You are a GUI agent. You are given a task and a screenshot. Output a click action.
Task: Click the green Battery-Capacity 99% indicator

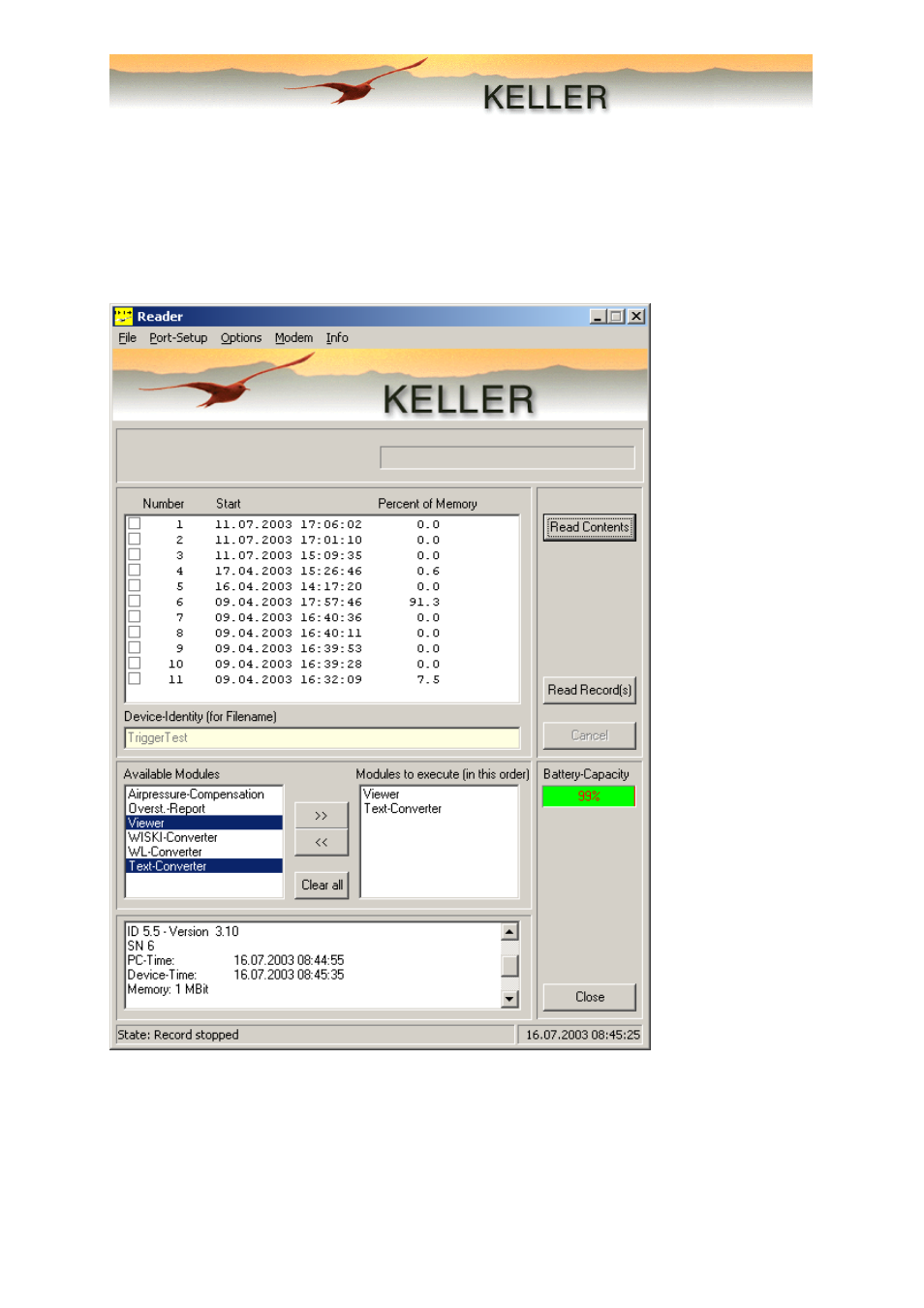(589, 796)
